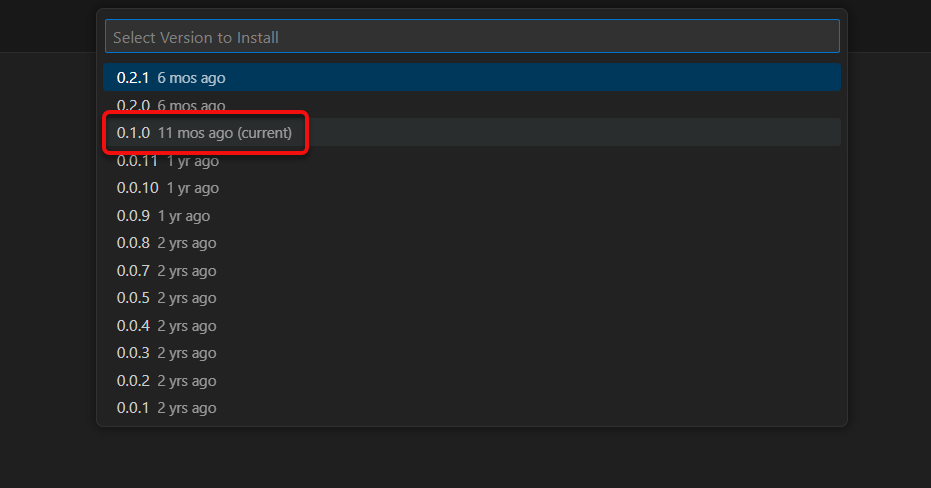931x488 pixels.
Task: Select version 0.0.5 entry
Action: [x=133, y=298]
